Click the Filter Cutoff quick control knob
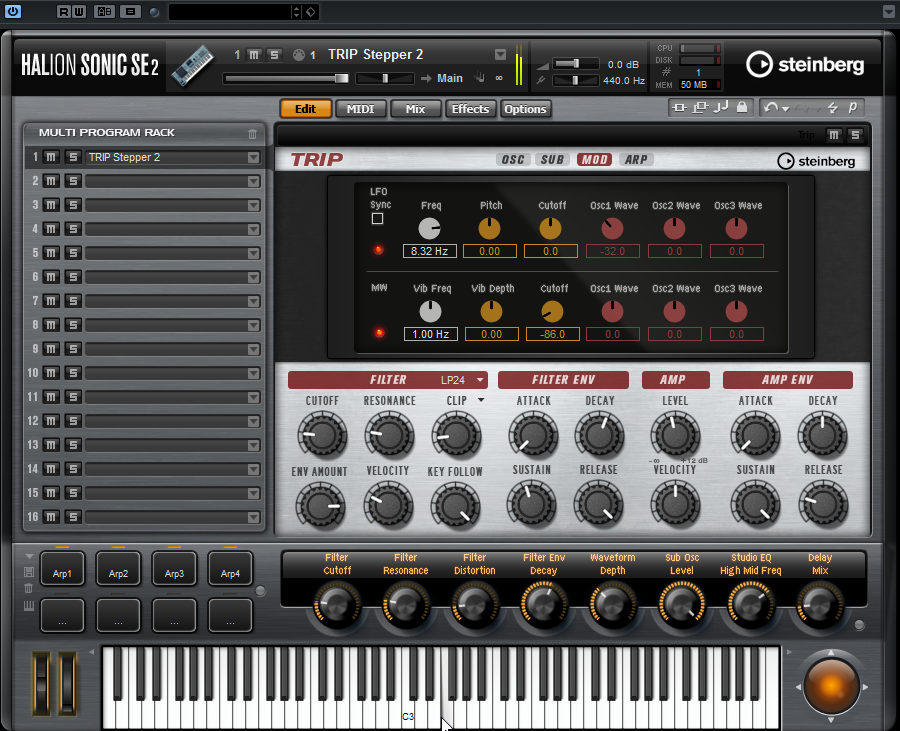The image size is (900, 731). 337,604
